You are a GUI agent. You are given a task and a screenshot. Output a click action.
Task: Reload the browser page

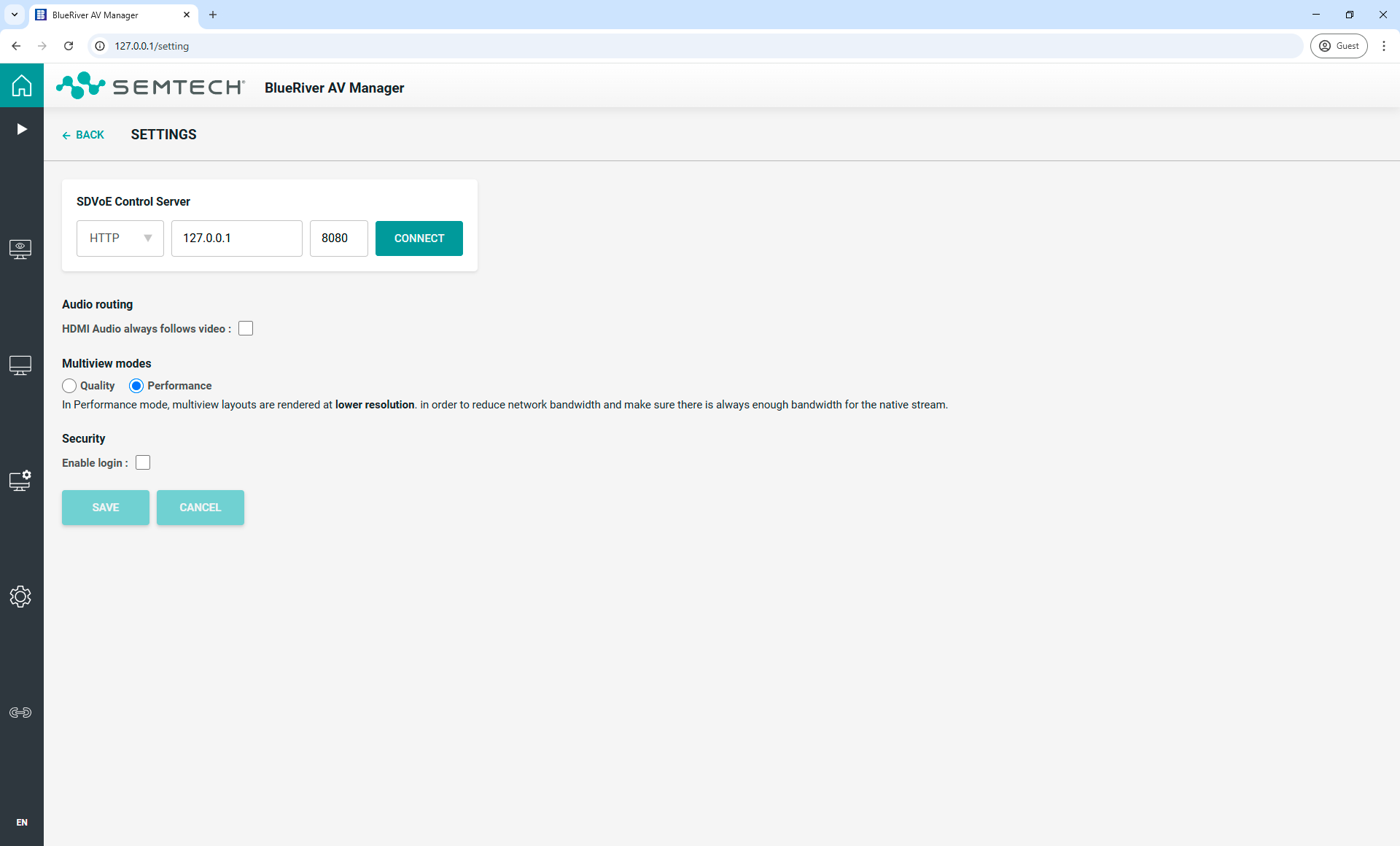[x=69, y=46]
